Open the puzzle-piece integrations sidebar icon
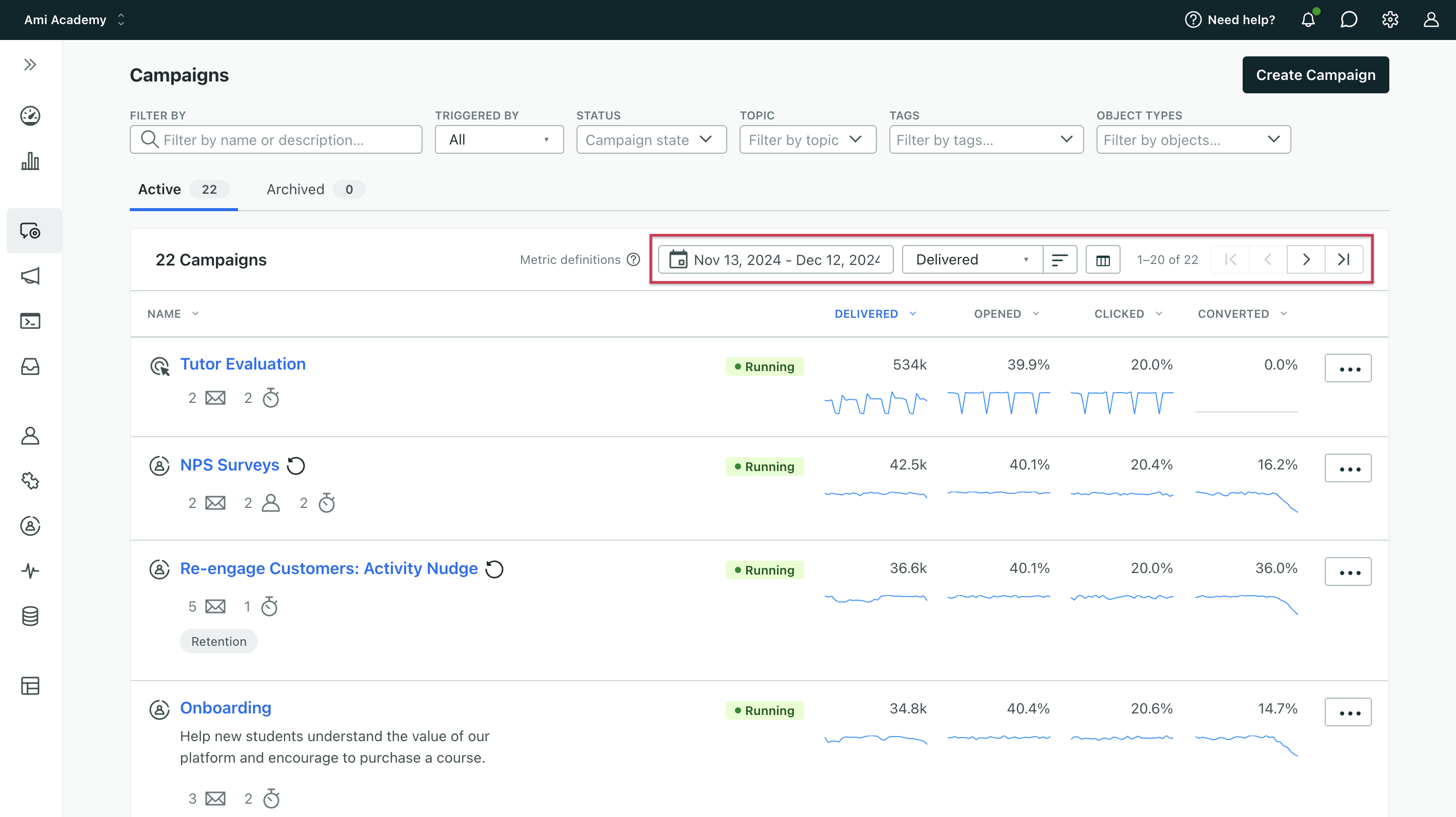 coord(30,481)
